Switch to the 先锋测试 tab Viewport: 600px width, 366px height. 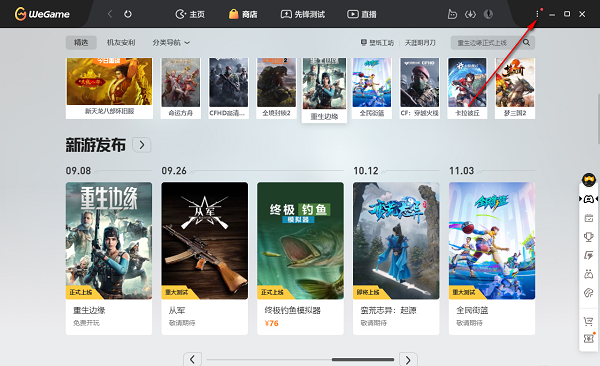(x=303, y=14)
